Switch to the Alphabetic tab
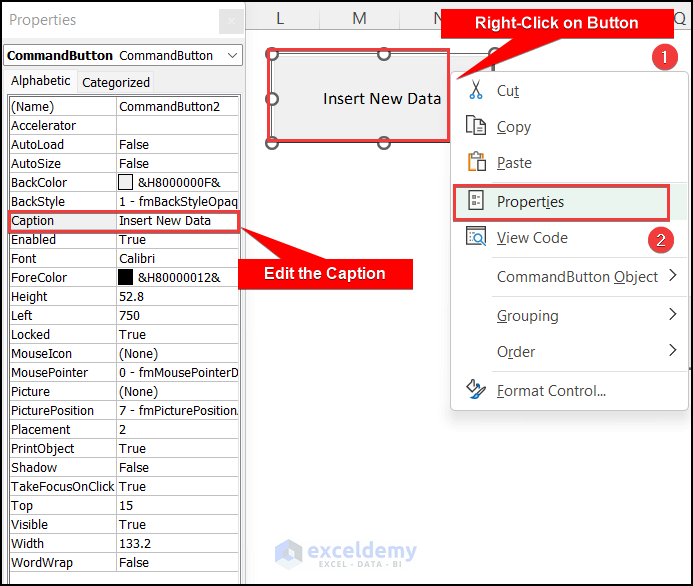The height and width of the screenshot is (586, 693). click(41, 81)
